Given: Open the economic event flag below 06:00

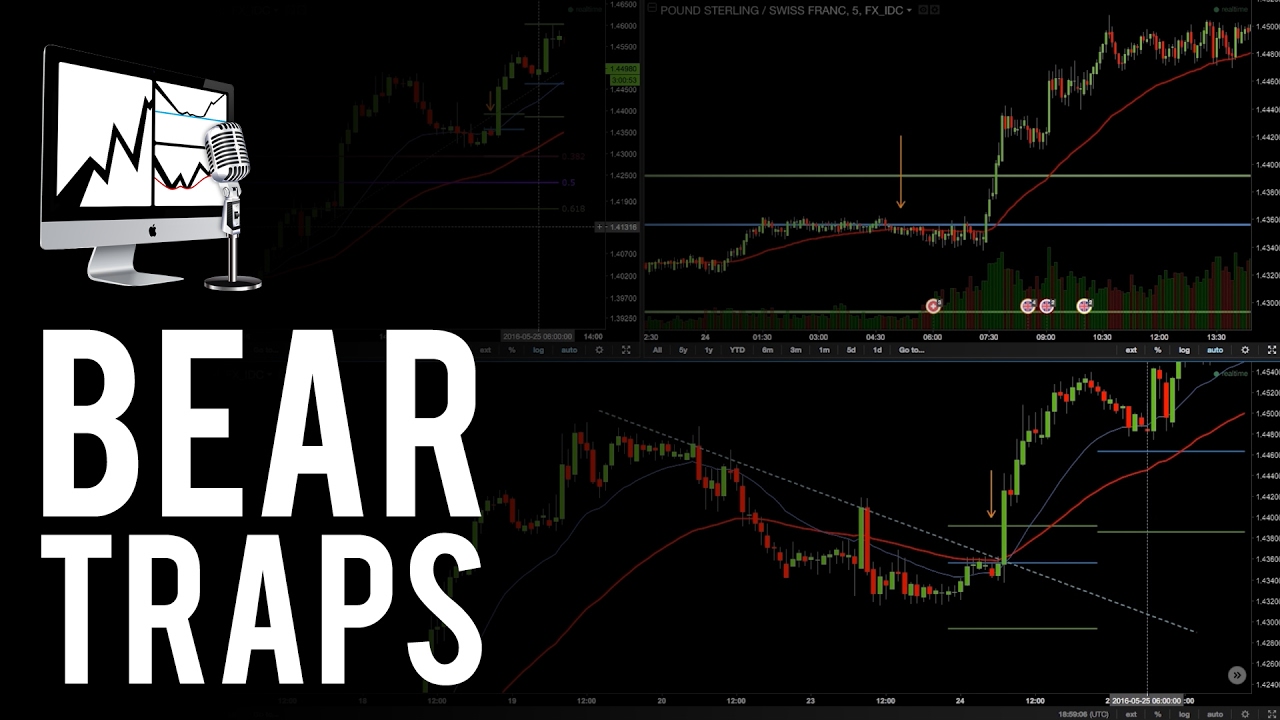Looking at the screenshot, I should click(934, 306).
